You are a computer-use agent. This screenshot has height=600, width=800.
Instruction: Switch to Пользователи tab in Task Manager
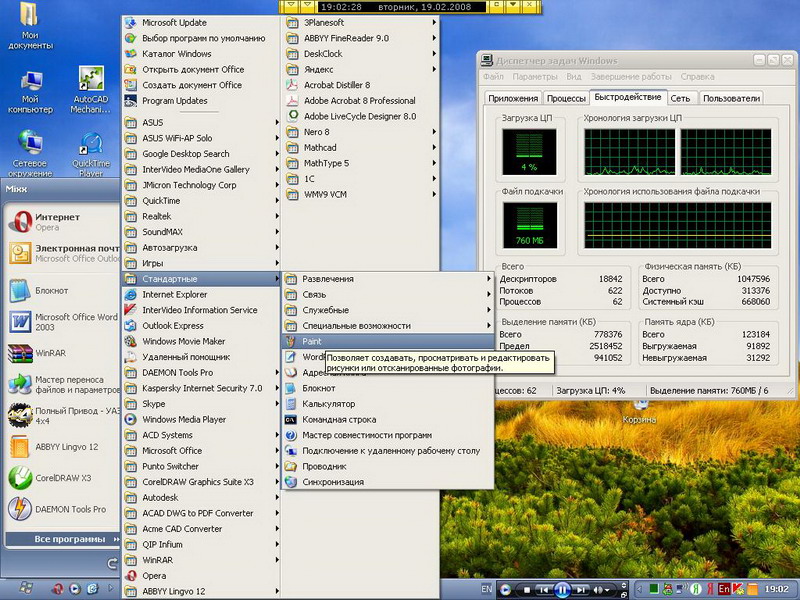(731, 98)
